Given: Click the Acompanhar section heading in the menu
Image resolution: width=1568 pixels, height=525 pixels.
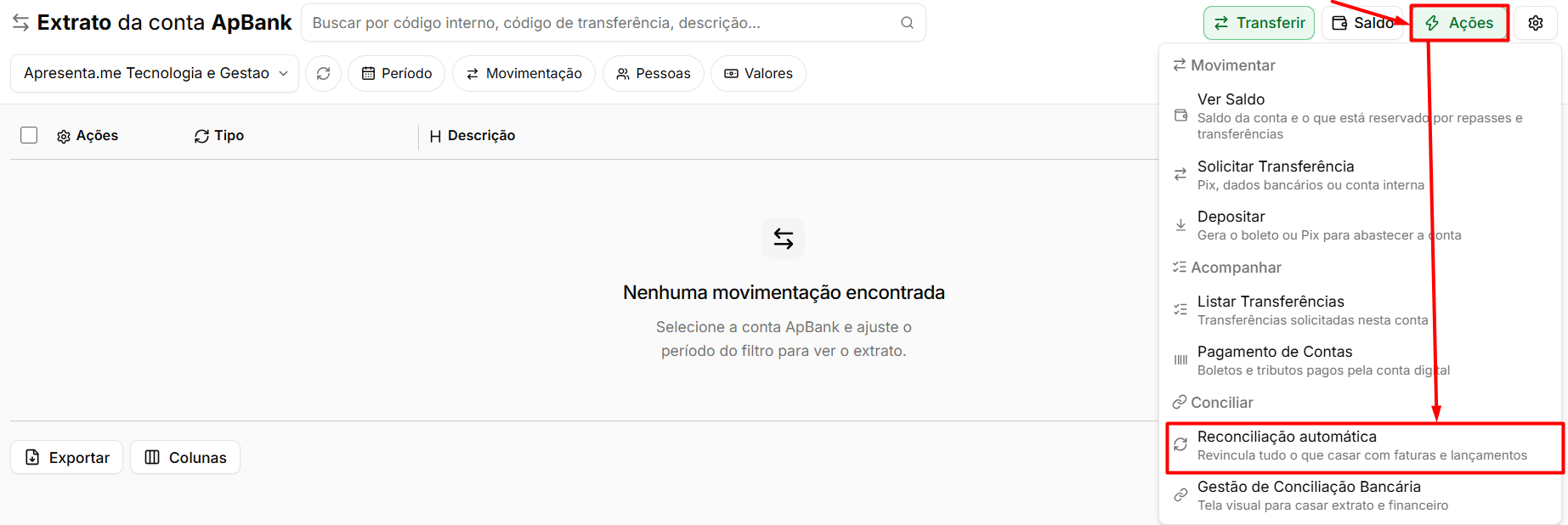Looking at the screenshot, I should 1236,268.
